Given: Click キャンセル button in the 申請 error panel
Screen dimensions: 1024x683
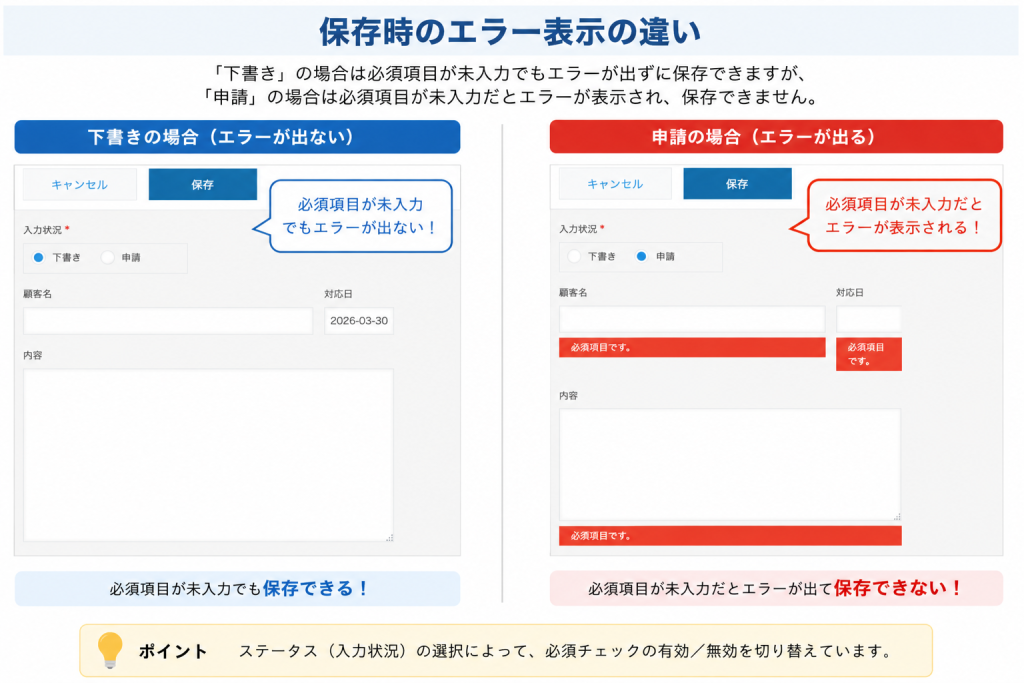Looking at the screenshot, I should click(x=615, y=184).
